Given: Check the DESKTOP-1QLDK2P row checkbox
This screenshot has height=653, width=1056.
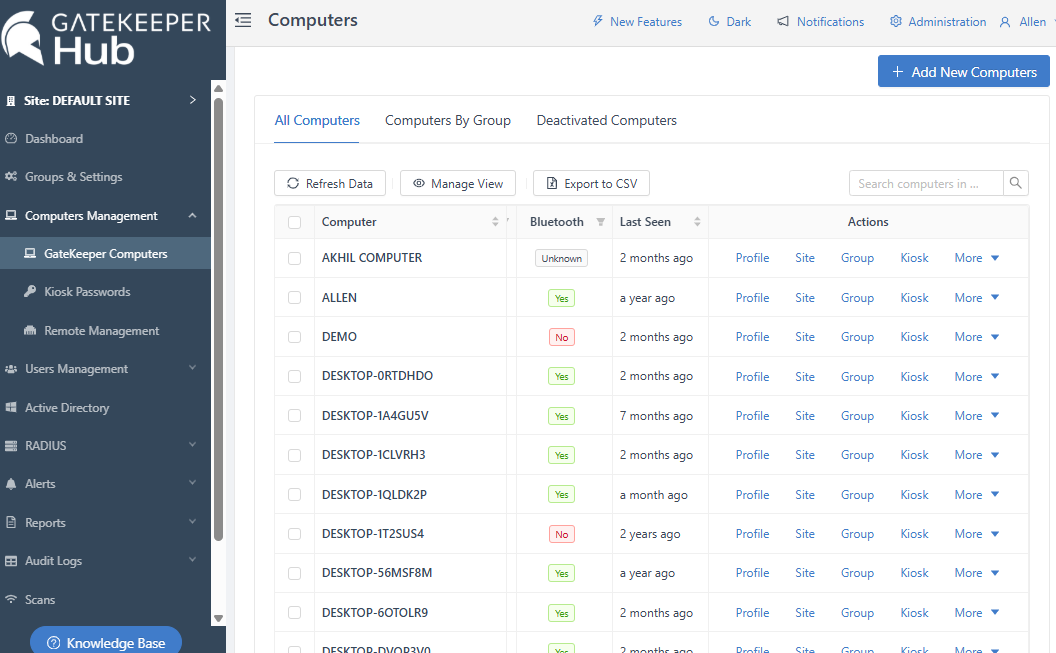Looking at the screenshot, I should pos(294,494).
